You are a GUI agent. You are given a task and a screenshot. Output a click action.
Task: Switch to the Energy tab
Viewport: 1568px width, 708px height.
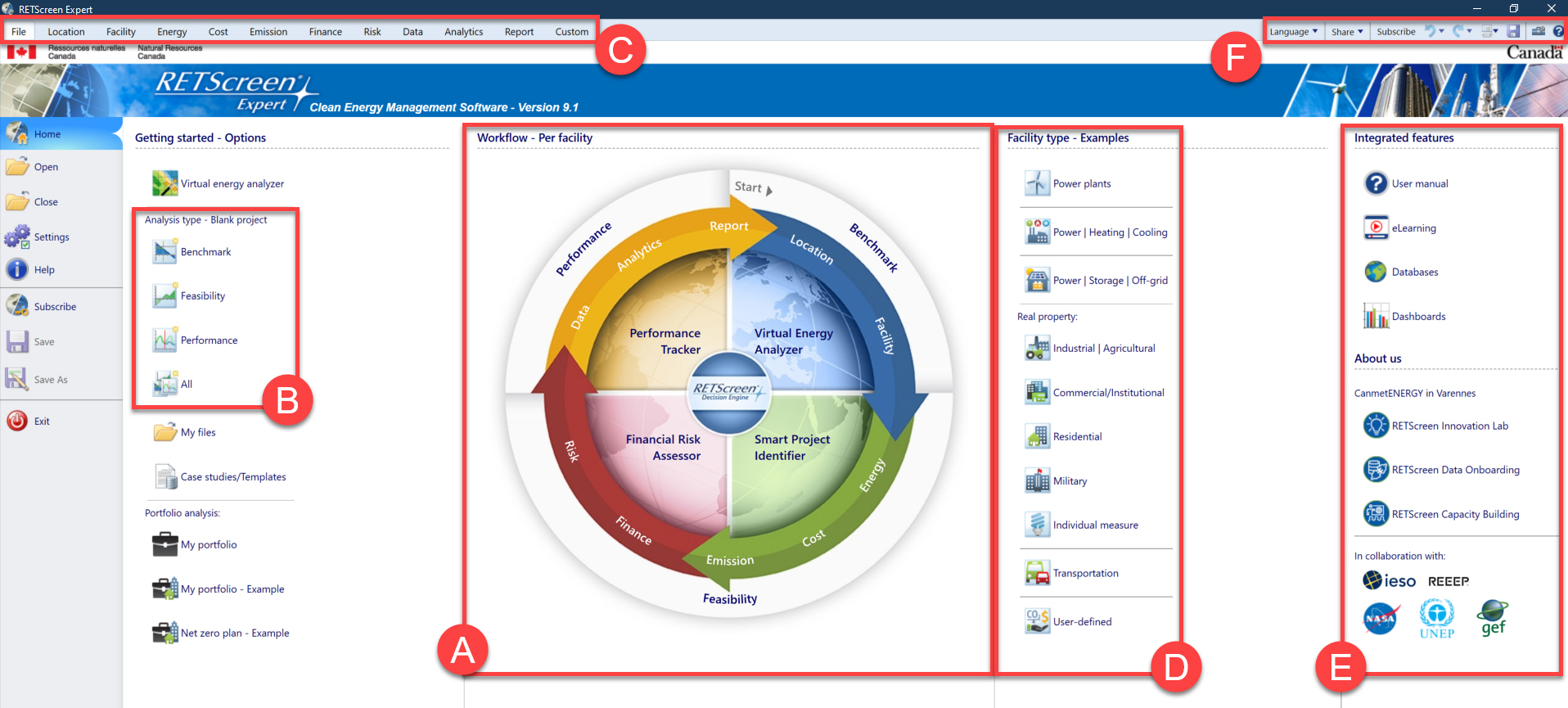point(172,31)
